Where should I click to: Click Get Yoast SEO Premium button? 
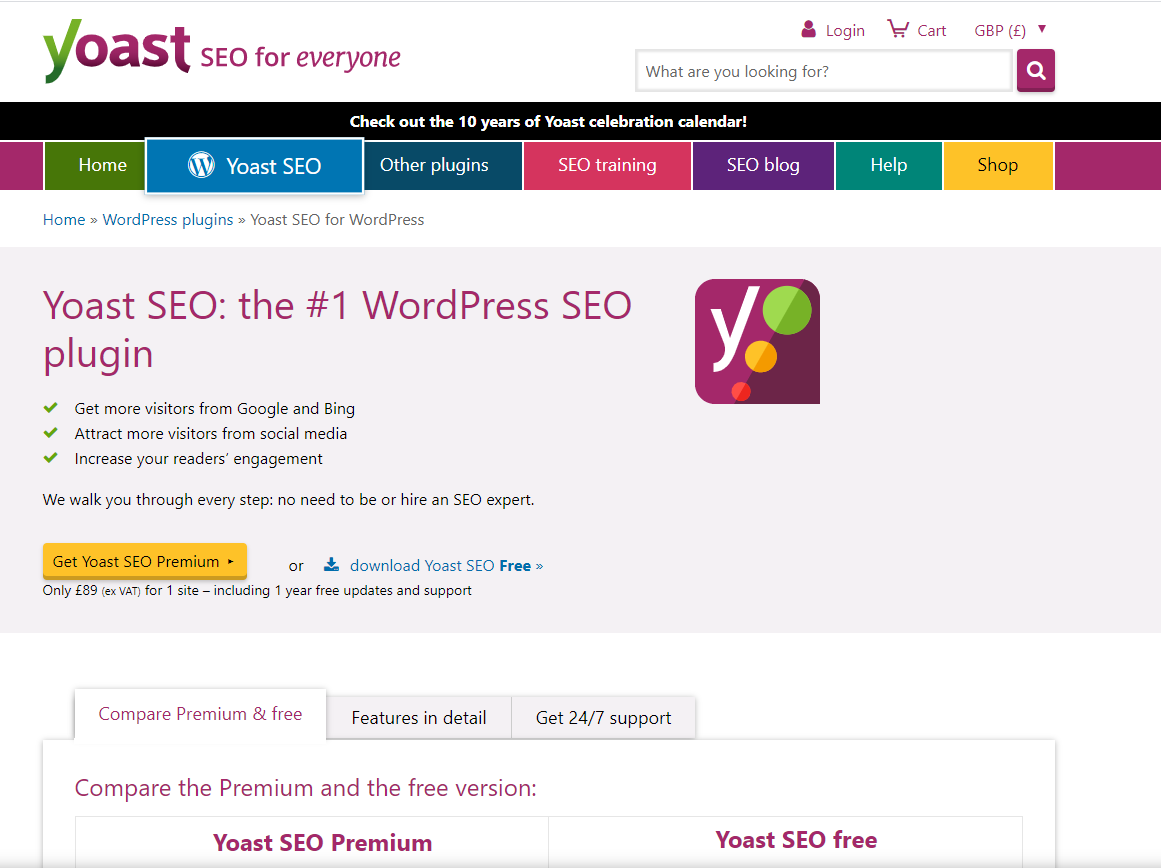(x=144, y=561)
